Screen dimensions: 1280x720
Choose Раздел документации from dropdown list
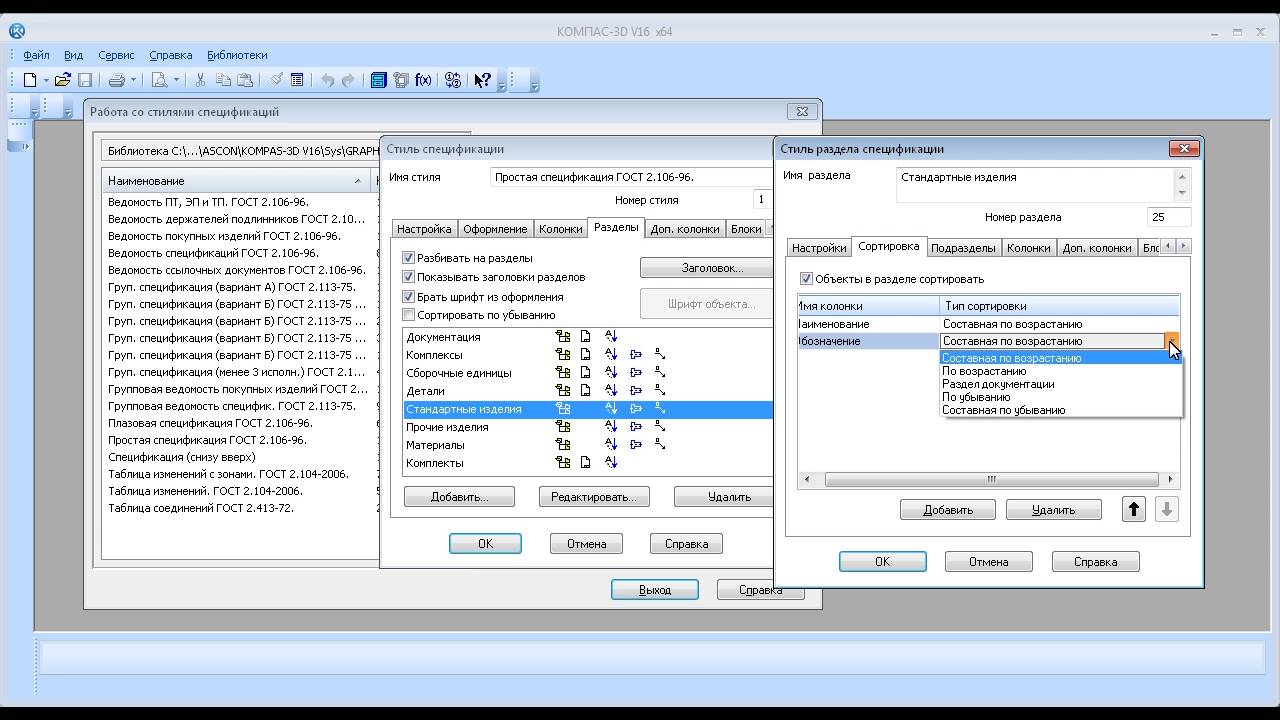(1061, 384)
